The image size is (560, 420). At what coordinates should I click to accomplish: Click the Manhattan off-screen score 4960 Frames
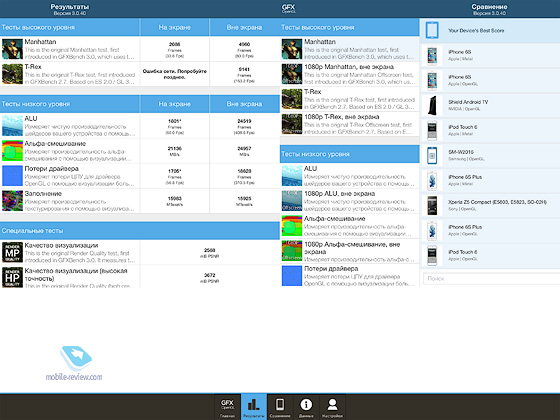coord(244,50)
